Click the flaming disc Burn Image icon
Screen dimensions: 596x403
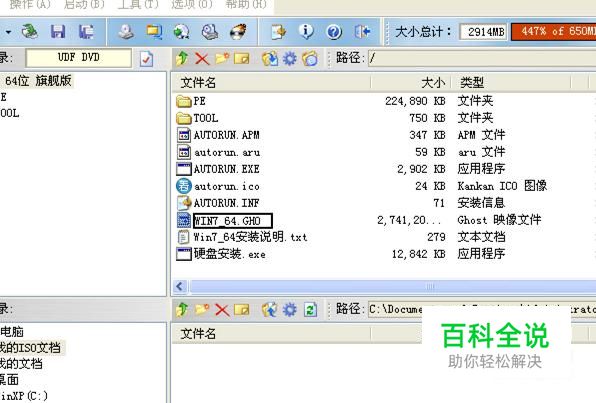[x=238, y=32]
